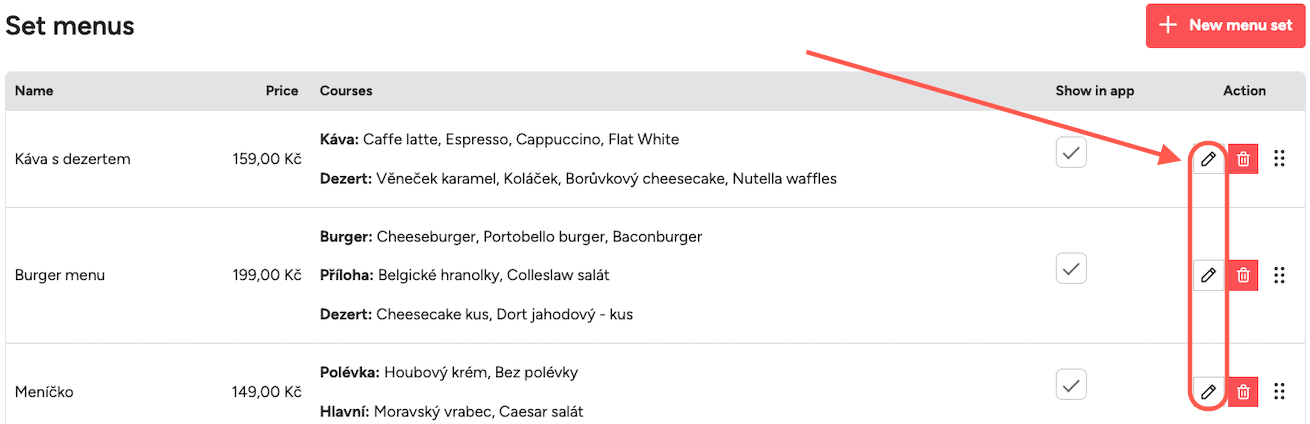The height and width of the screenshot is (424, 1310).
Task: Open the pencil editor for Meníčko
Action: [x=1208, y=392]
